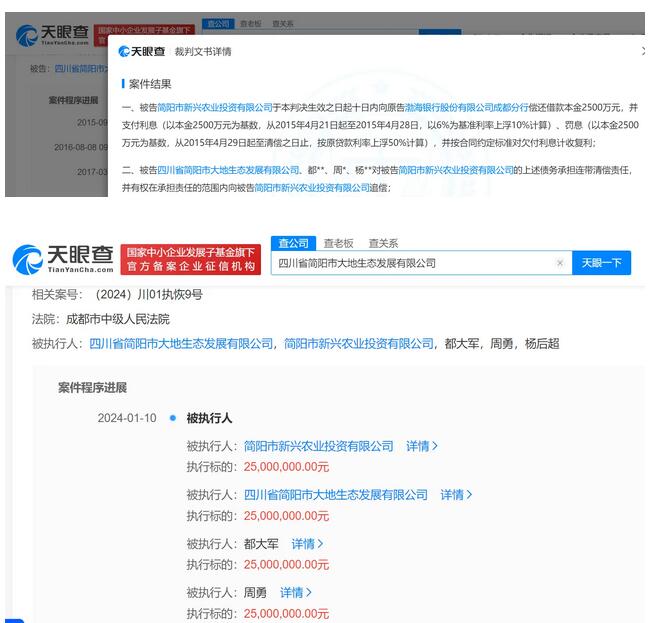Open 详情 beside 简阳市新兴农业投资有限公司 in the progress list
The width and height of the screenshot is (662, 623).
(421, 446)
